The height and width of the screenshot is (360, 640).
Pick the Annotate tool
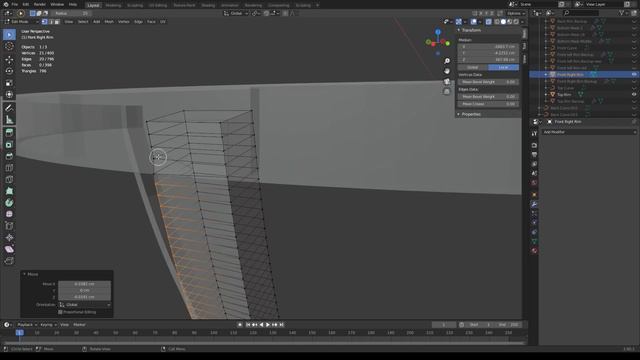tap(9, 108)
